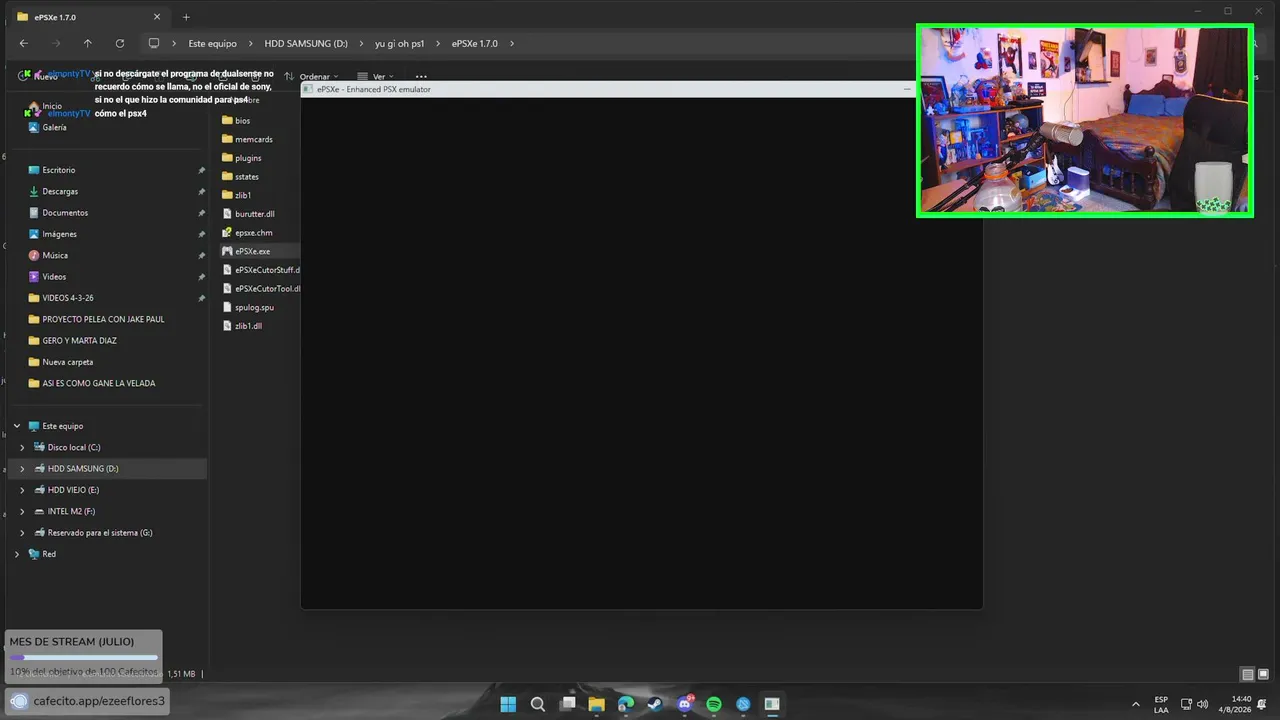1280x720 pixels.
Task: Open volume control in system tray
Action: click(x=1202, y=704)
